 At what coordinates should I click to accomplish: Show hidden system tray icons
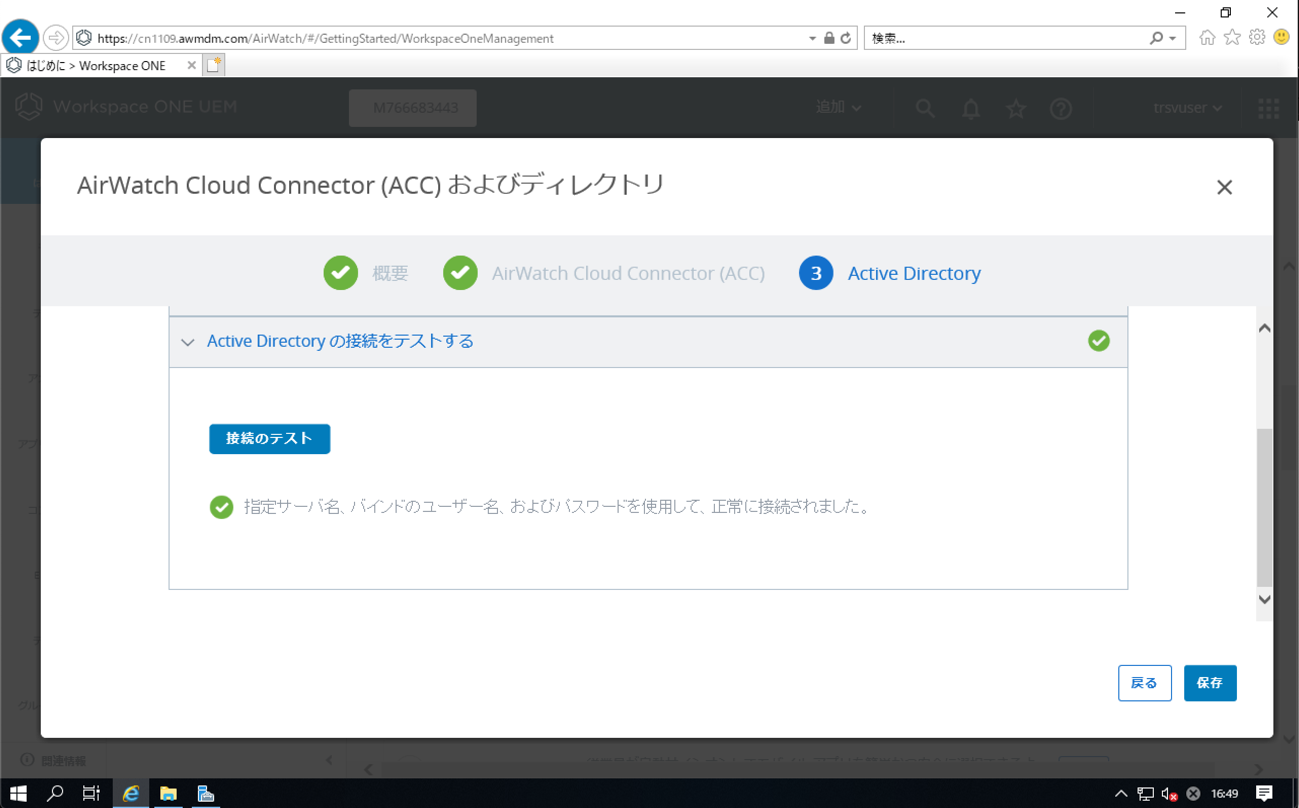(x=1121, y=794)
